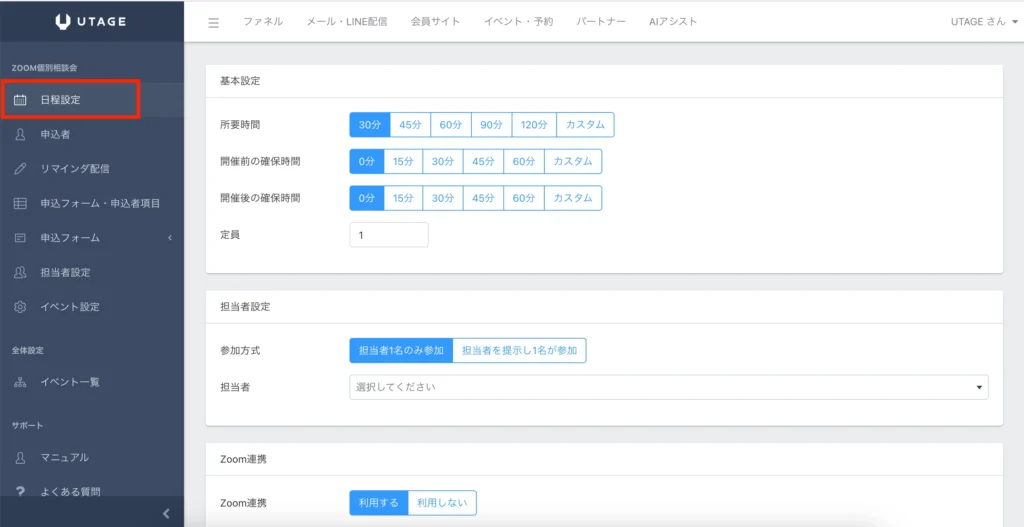Open AIアシスト in top navigation
The height and width of the screenshot is (527, 1024).
[x=673, y=22]
